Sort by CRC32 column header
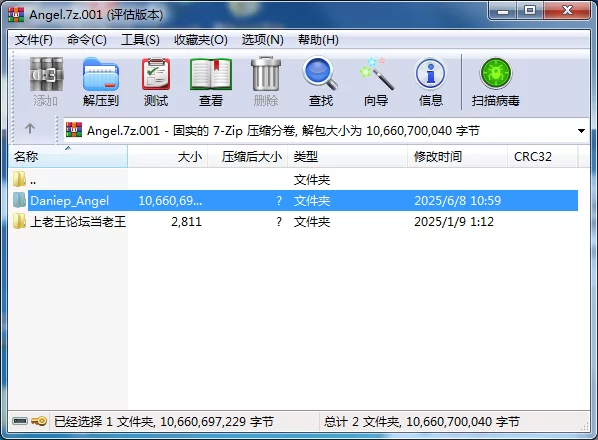This screenshot has width=598, height=440. [543, 156]
